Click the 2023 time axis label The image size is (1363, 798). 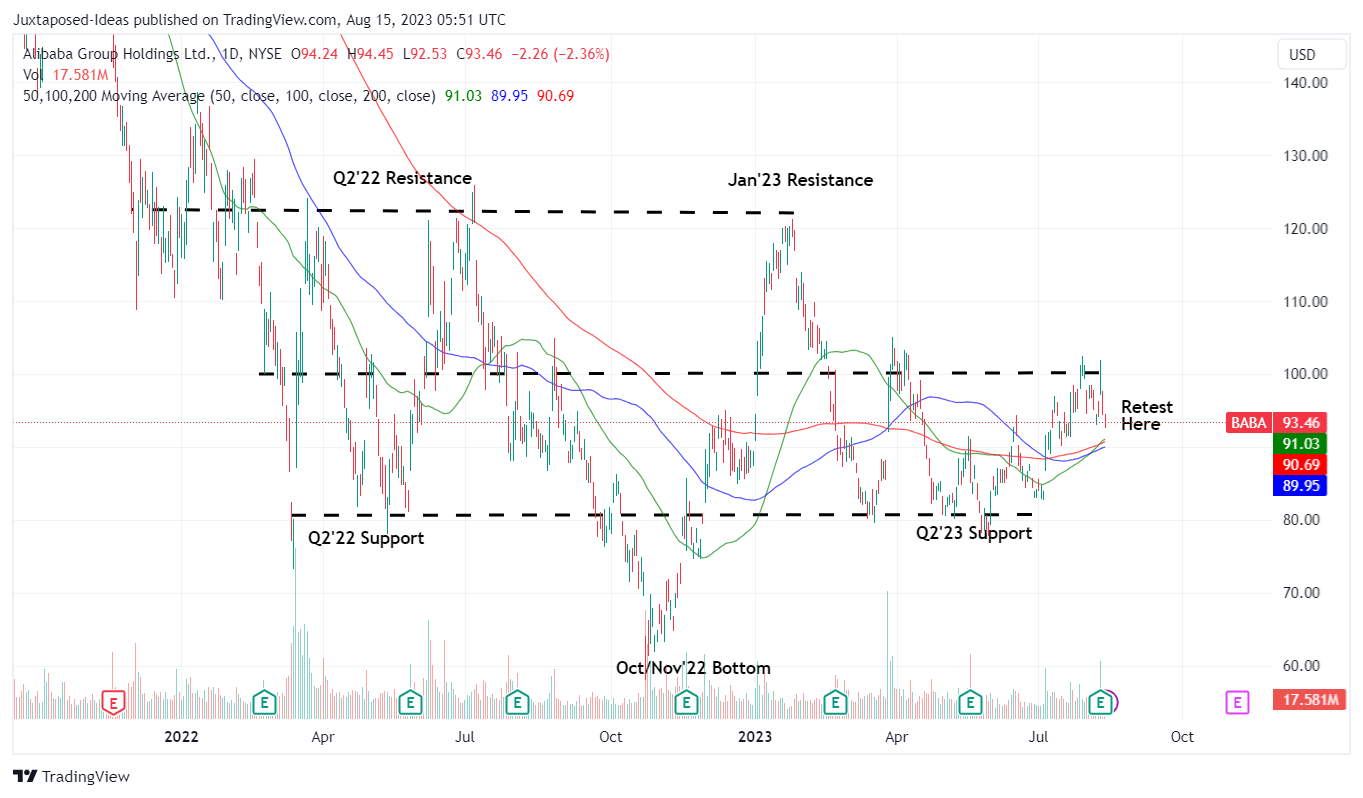(x=754, y=737)
